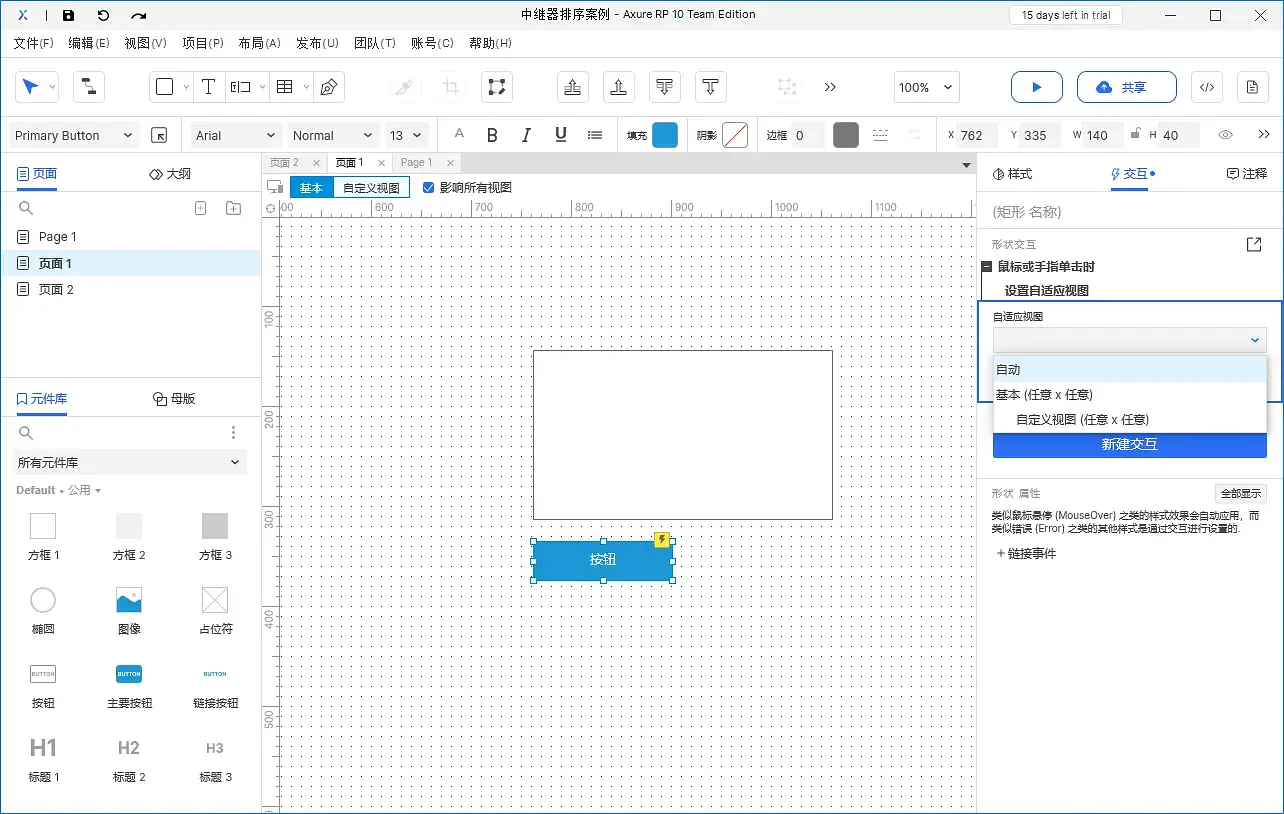
Task: Switch to the 样式 tab
Action: point(1012,173)
